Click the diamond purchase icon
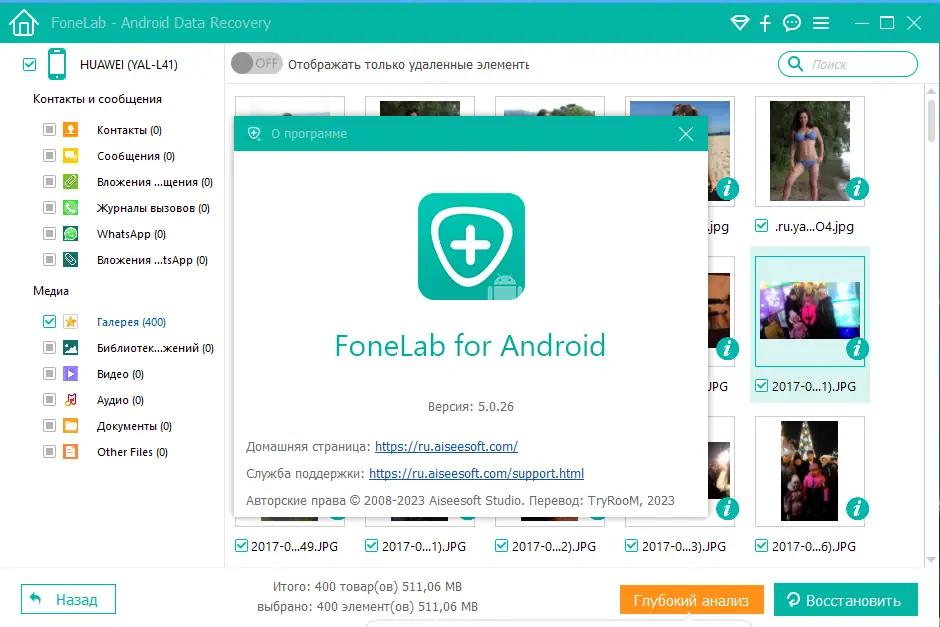This screenshot has height=627, width=940. click(x=740, y=23)
